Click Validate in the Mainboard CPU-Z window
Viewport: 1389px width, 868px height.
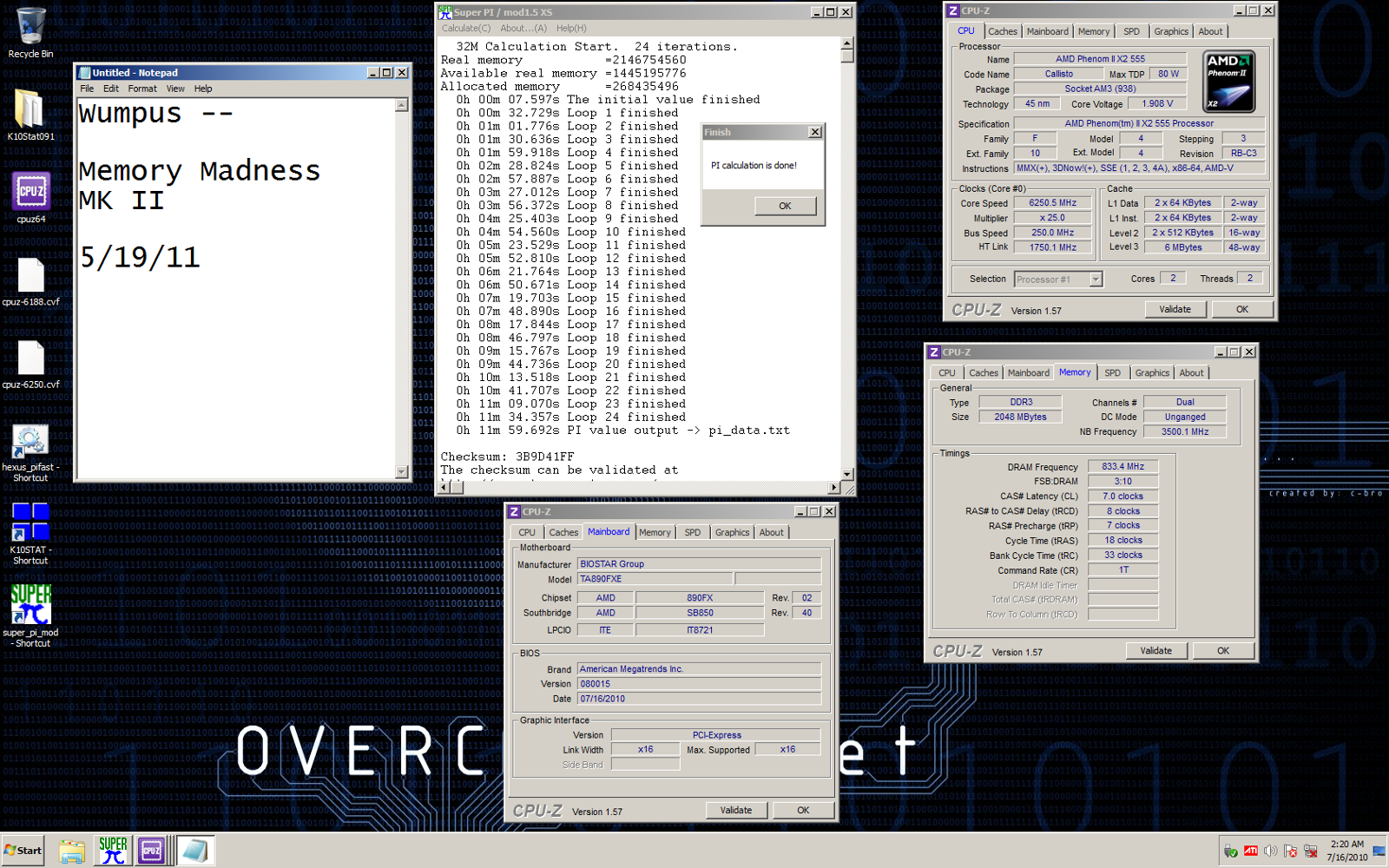[x=736, y=811]
